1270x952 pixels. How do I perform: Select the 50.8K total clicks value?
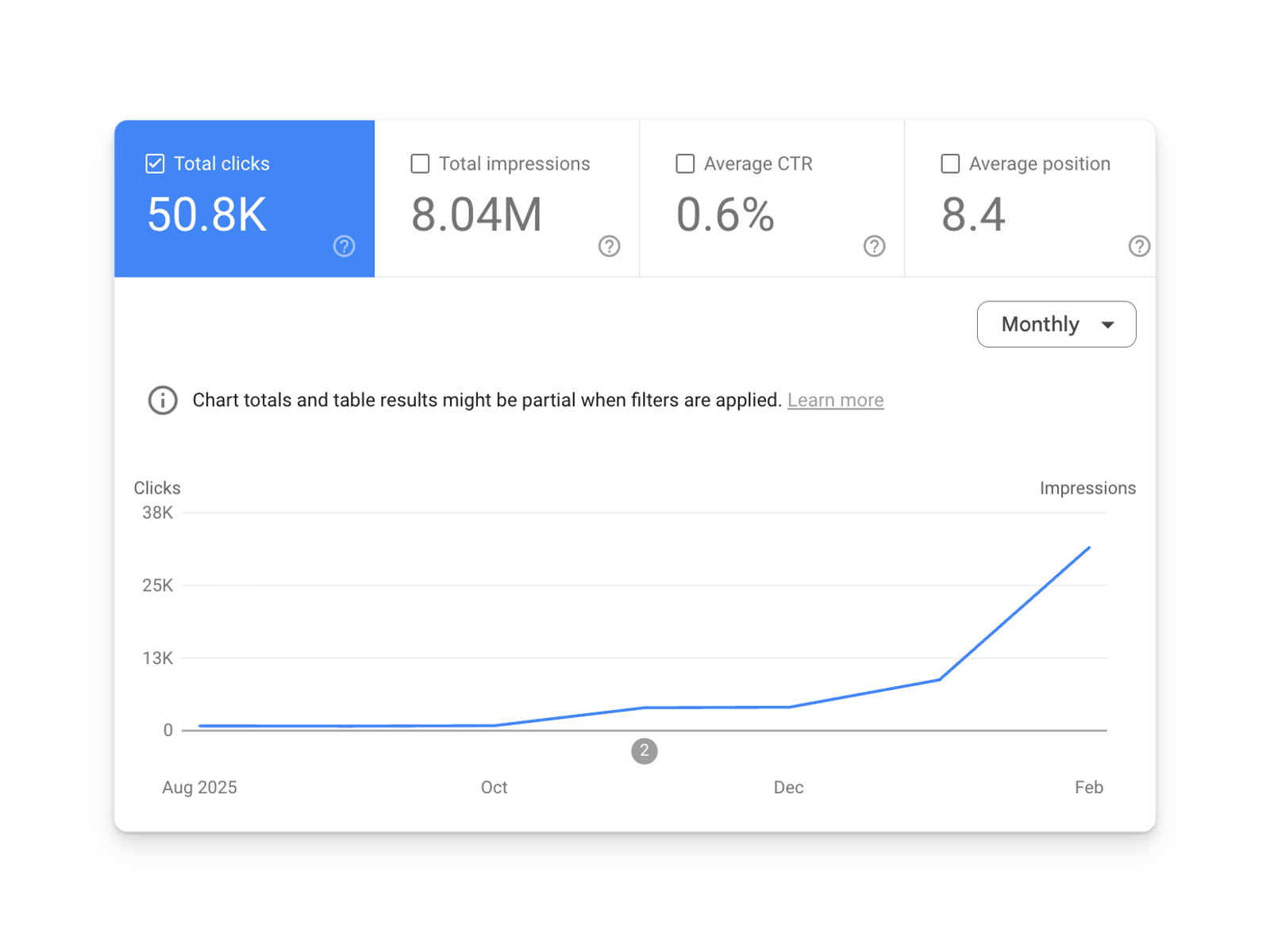[x=207, y=215]
